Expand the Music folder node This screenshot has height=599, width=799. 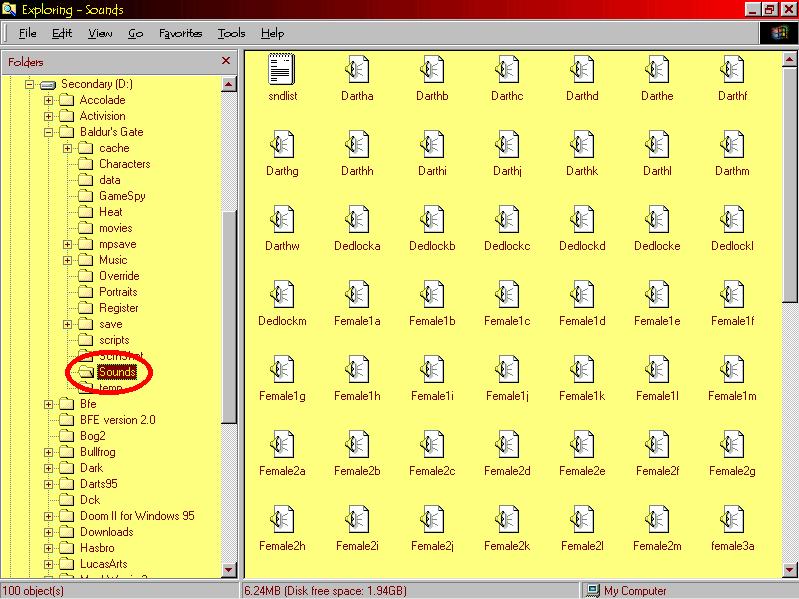tap(68, 260)
